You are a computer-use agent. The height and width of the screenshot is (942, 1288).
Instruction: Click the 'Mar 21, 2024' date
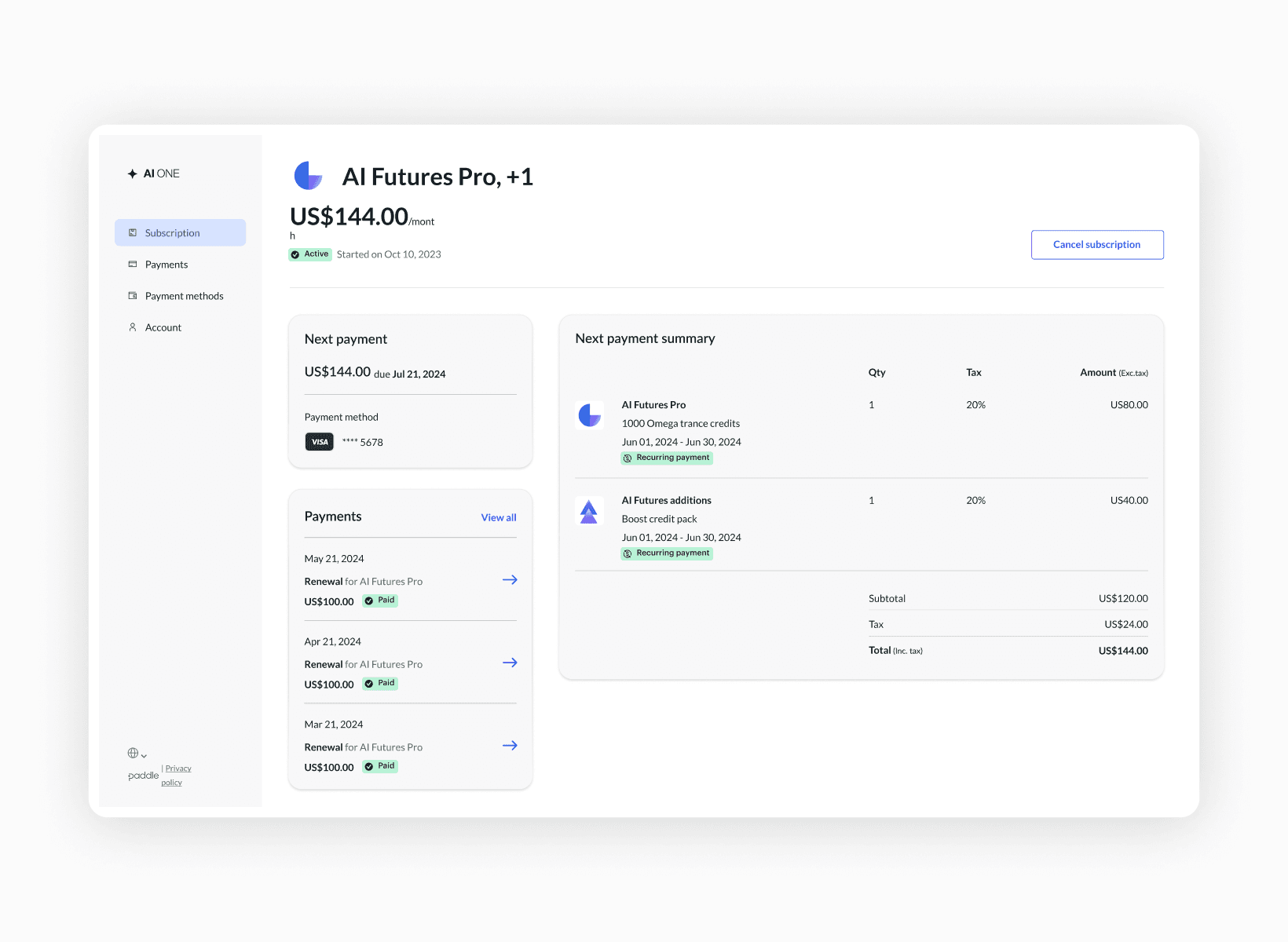[x=334, y=725]
